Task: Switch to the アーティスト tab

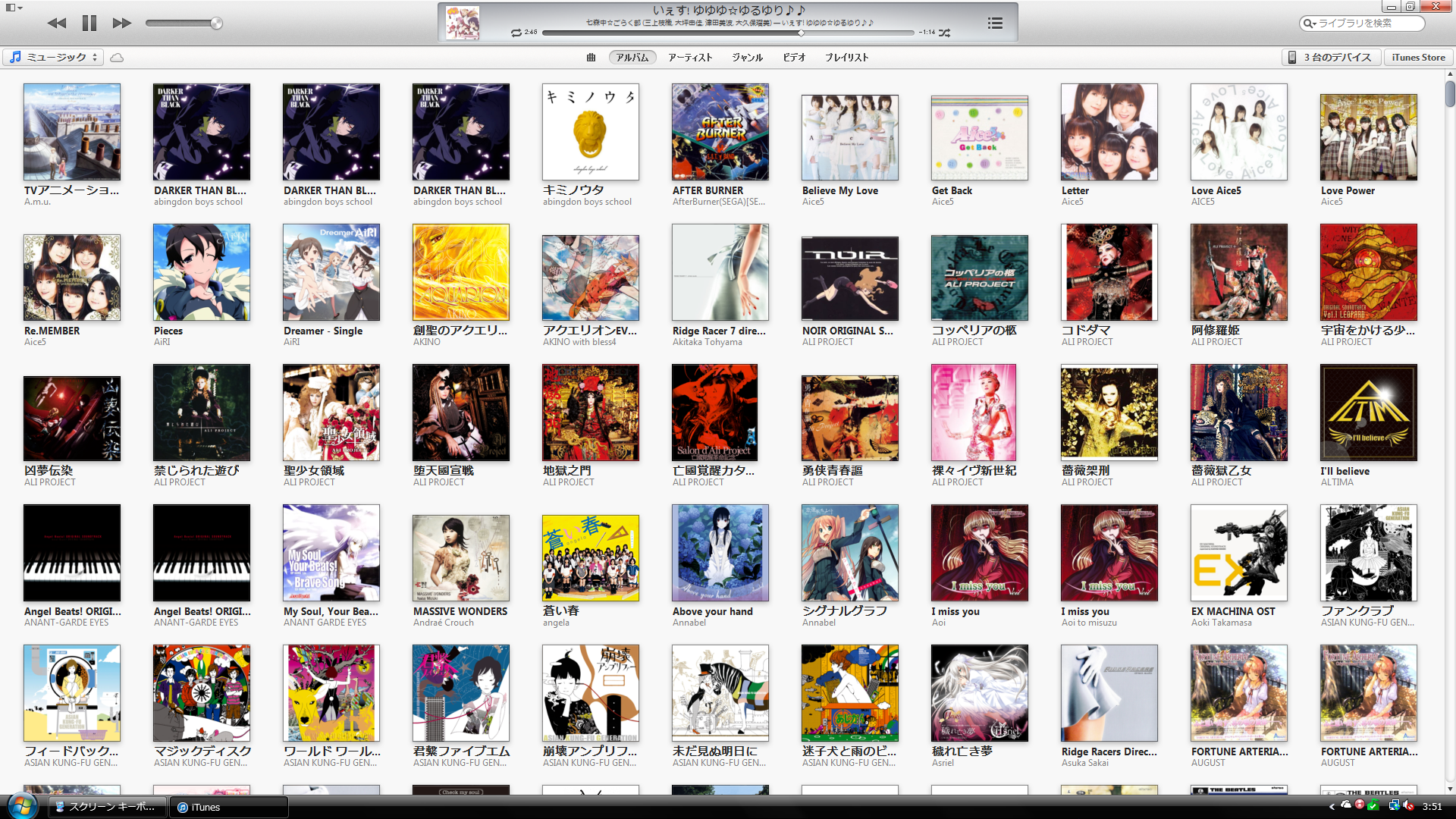Action: 690,57
